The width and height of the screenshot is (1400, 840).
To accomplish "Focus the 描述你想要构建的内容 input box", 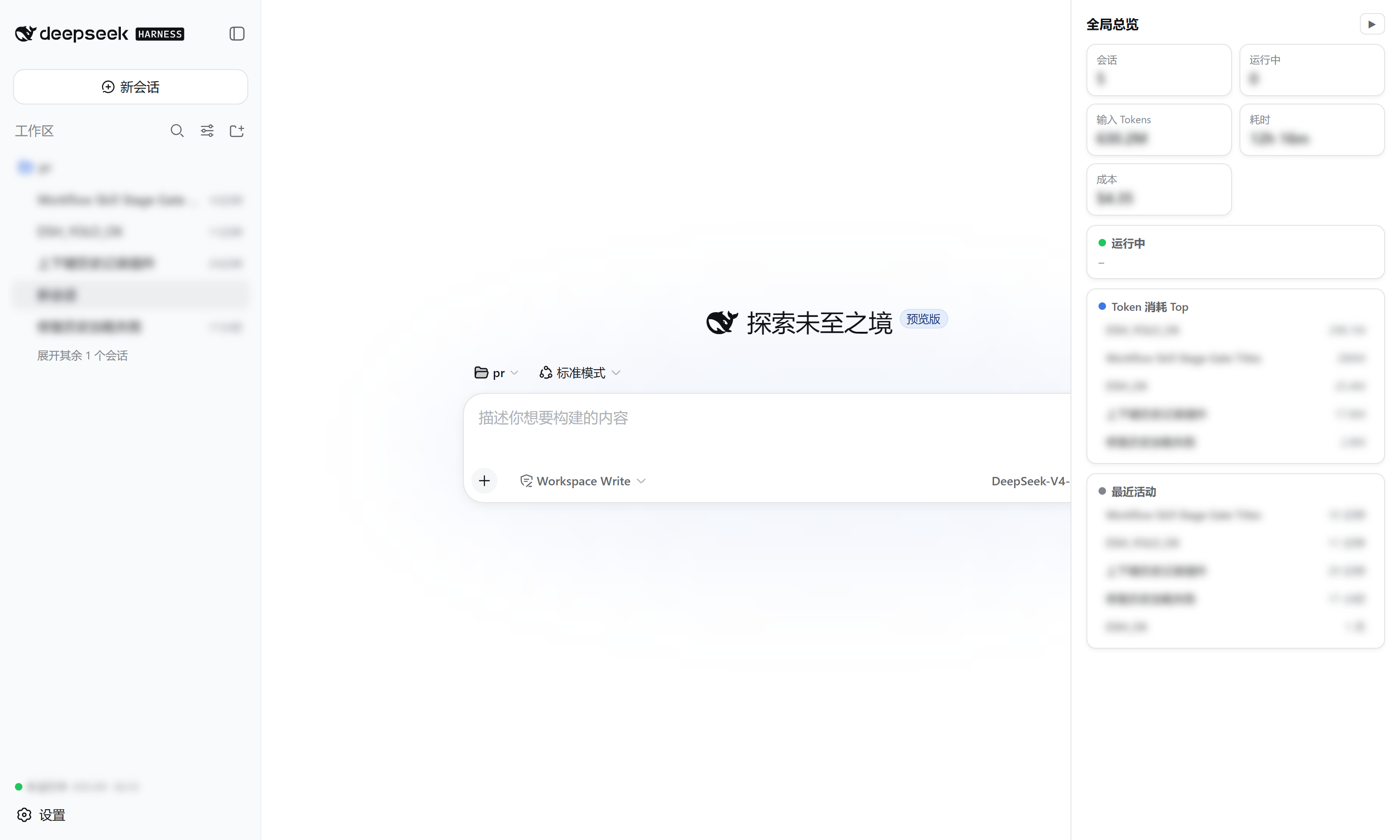I will (x=767, y=418).
